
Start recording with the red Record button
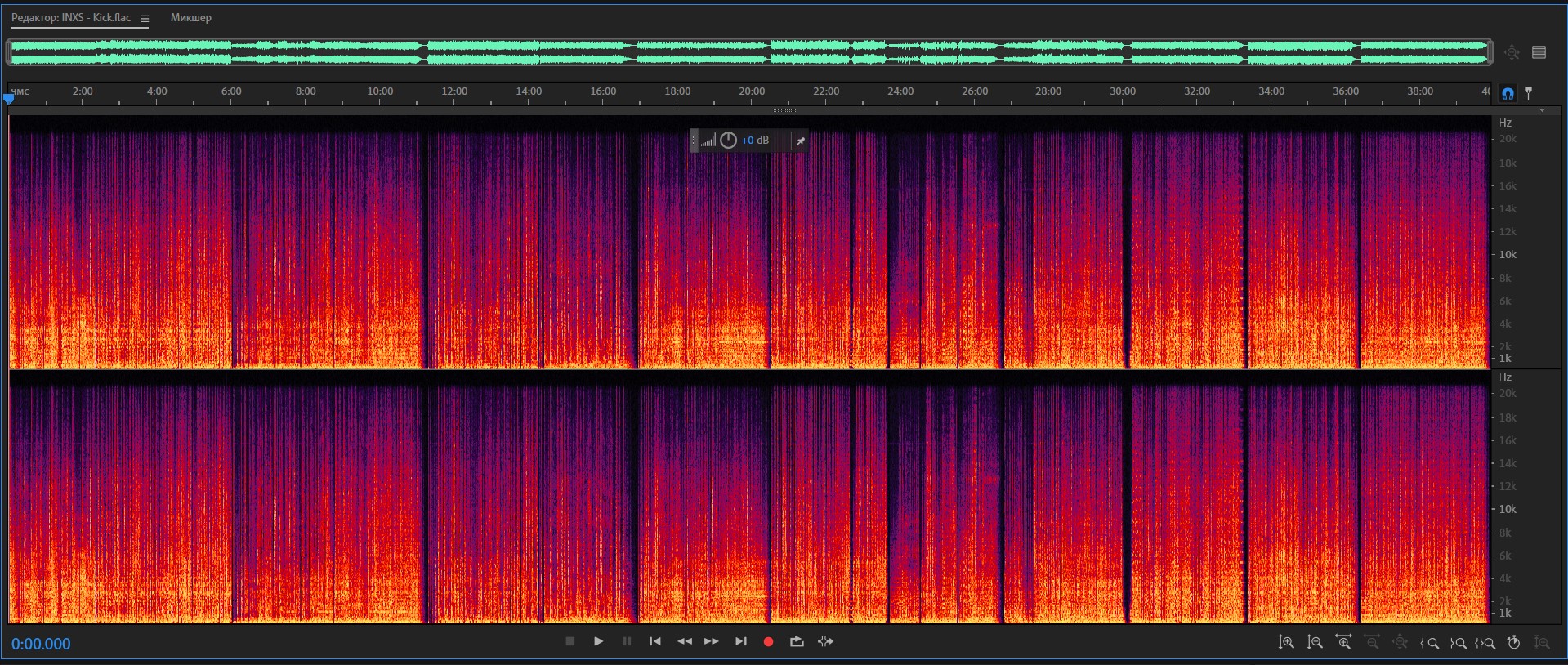[768, 642]
